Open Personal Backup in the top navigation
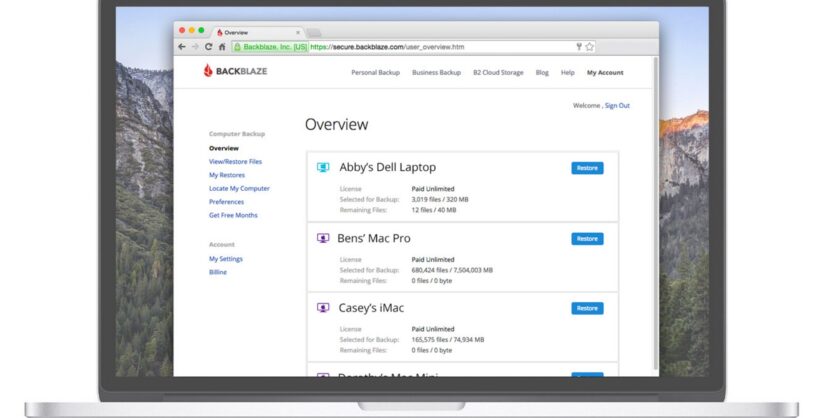The height and width of the screenshot is (418, 826). coord(376,73)
